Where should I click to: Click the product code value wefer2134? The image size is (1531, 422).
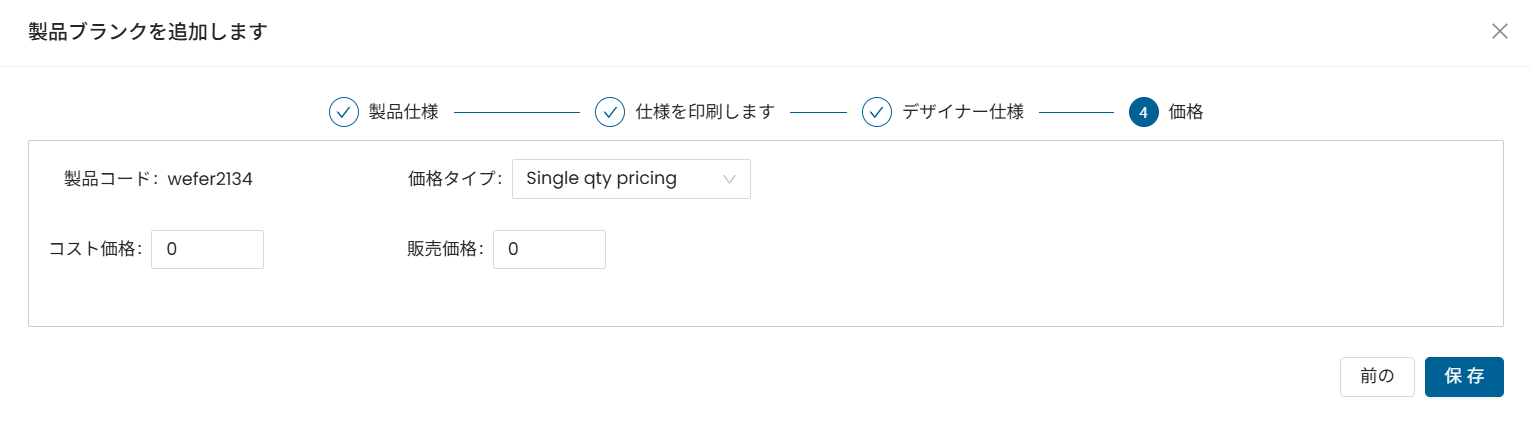pos(210,179)
